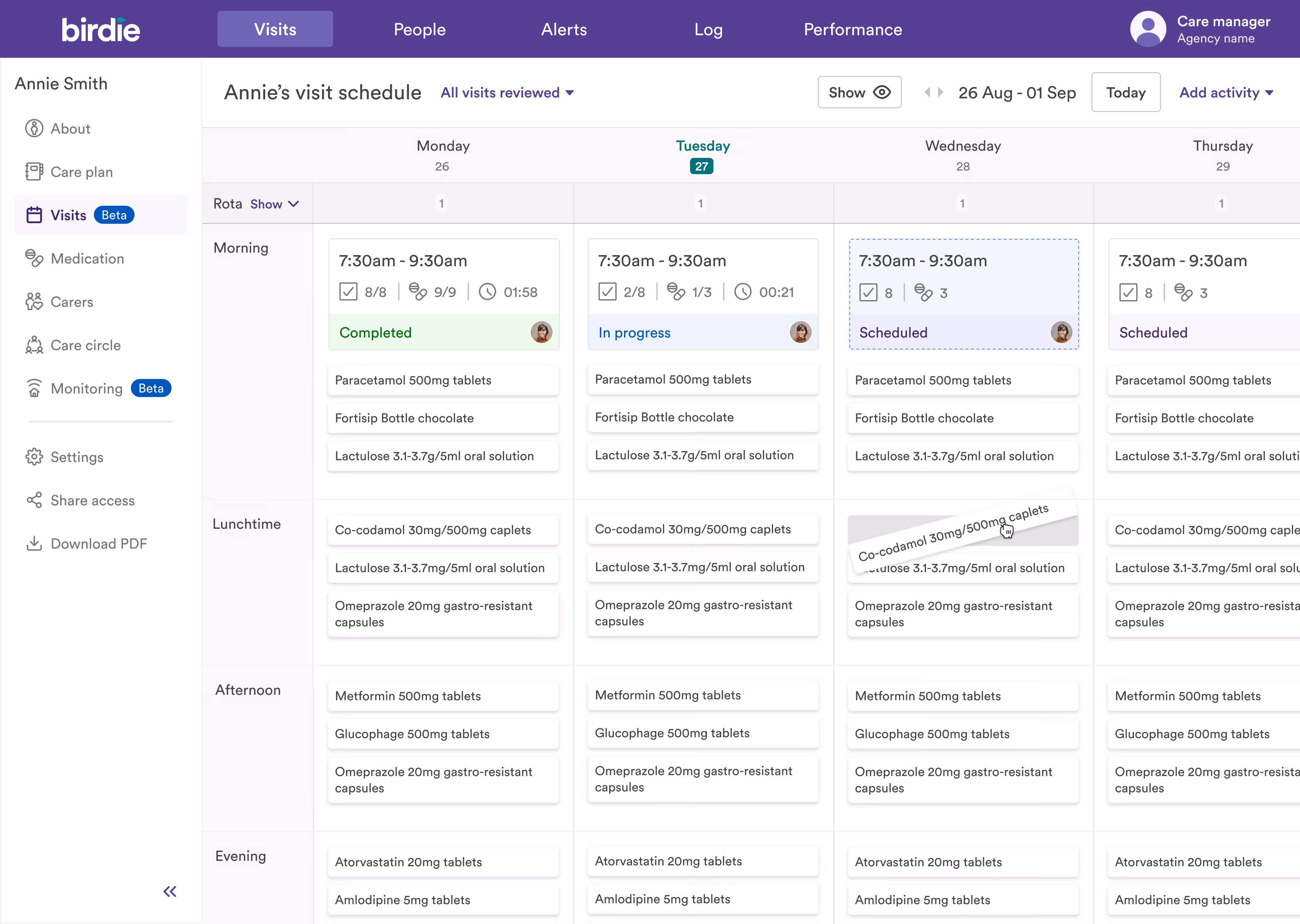Open the Alerts tab
The height and width of the screenshot is (924, 1300).
564,29
